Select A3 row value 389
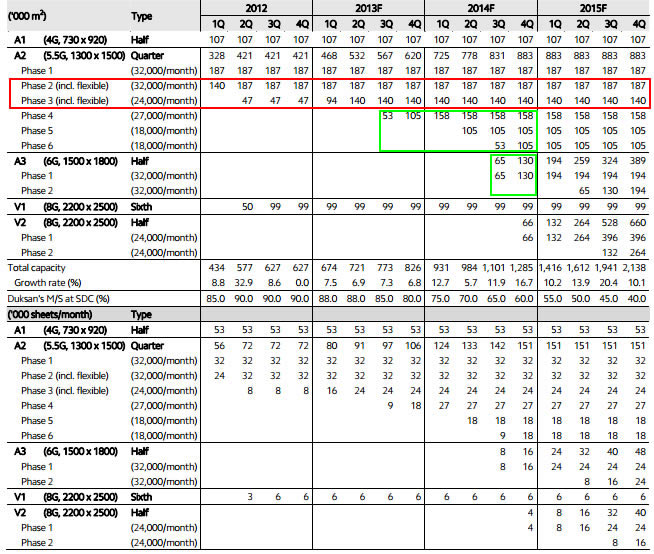Viewport: 654px width, 554px height. [638, 161]
